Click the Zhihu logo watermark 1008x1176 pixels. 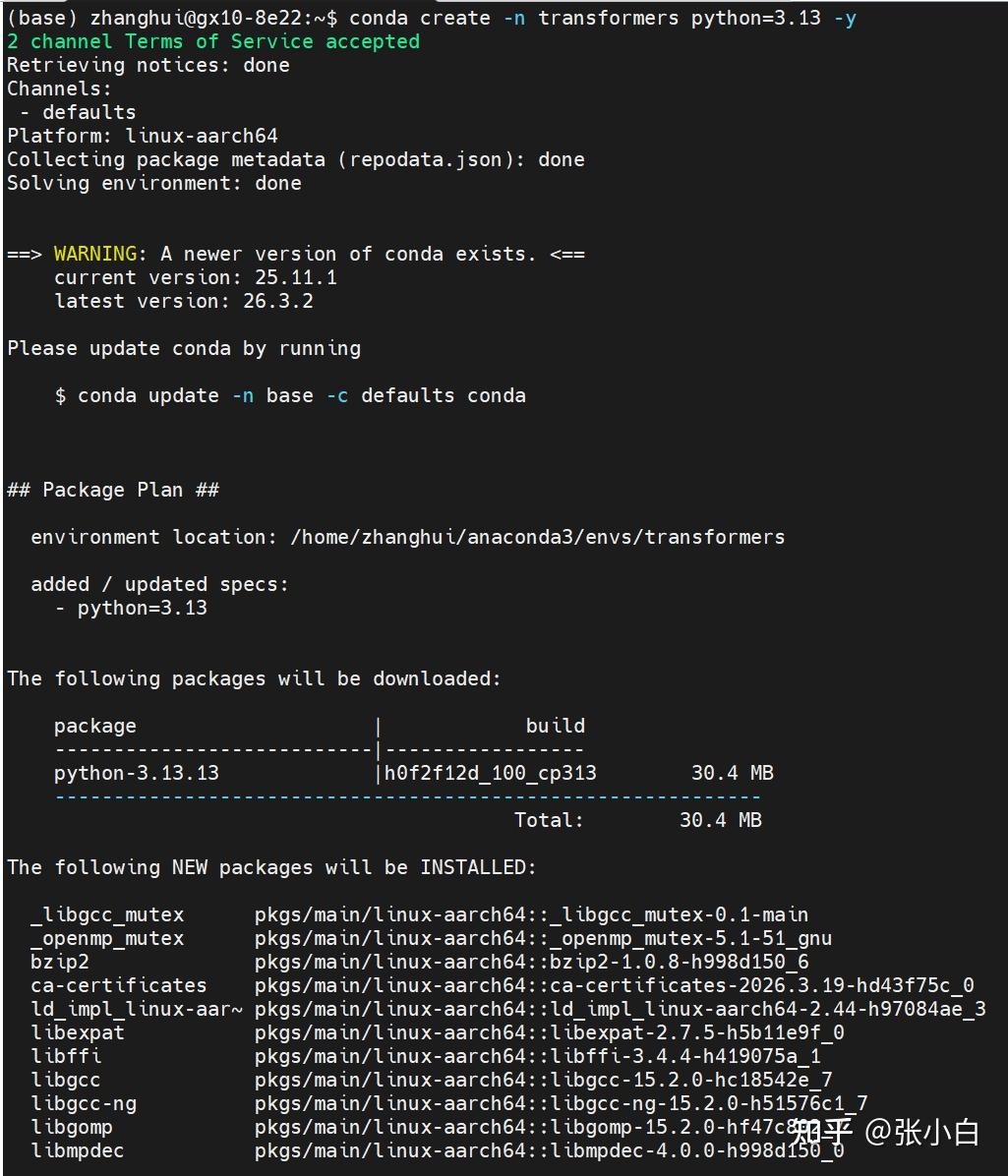click(820, 1132)
